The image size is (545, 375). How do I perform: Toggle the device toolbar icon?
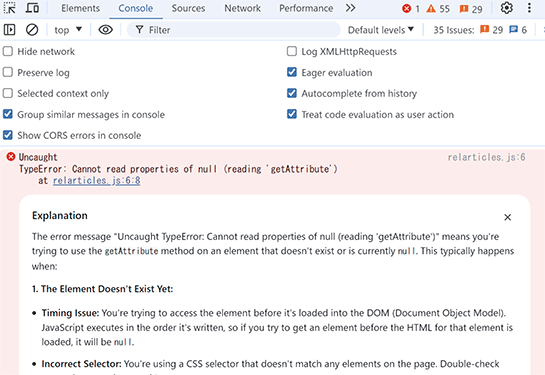pos(32,8)
